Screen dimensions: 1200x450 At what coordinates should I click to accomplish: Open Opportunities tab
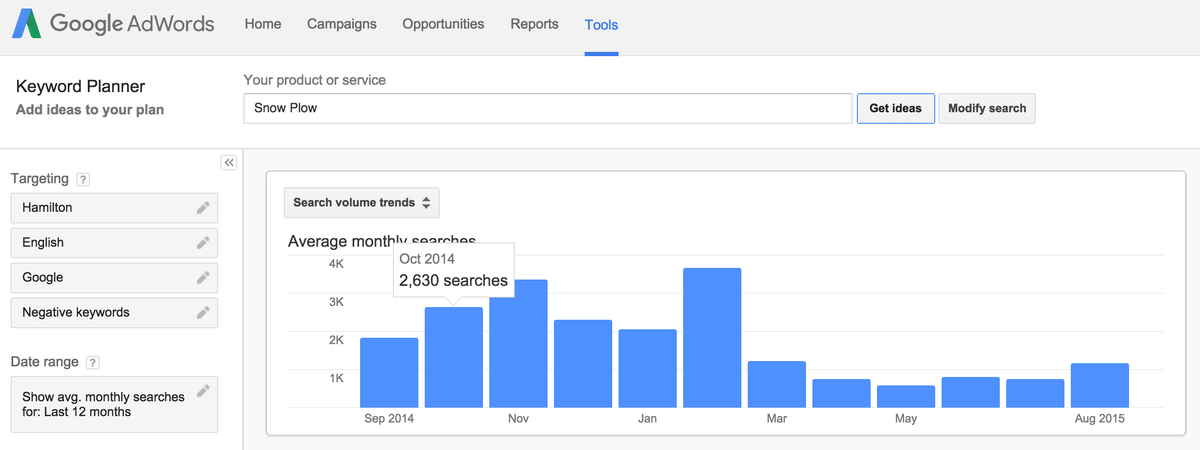[x=443, y=24]
